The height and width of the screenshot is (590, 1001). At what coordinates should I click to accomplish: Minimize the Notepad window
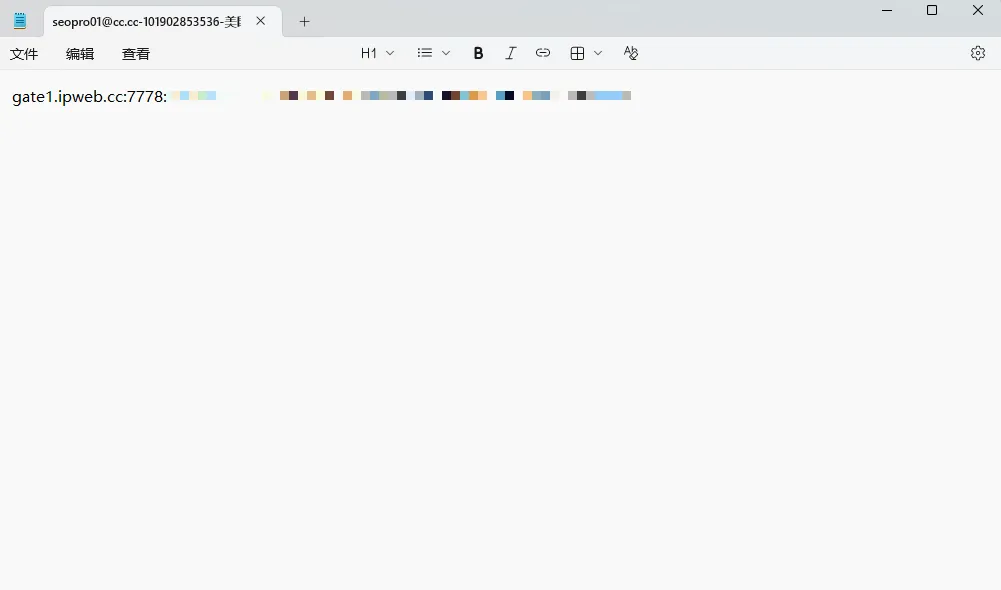point(886,10)
